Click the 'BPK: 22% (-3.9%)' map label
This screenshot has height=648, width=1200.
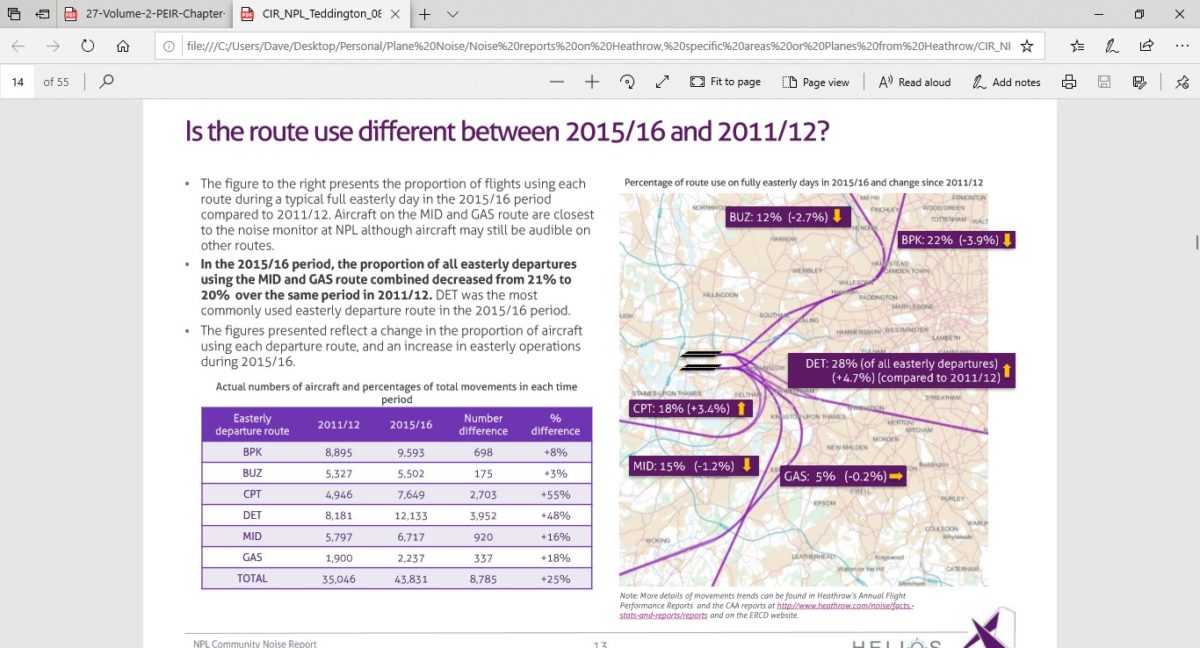click(958, 240)
